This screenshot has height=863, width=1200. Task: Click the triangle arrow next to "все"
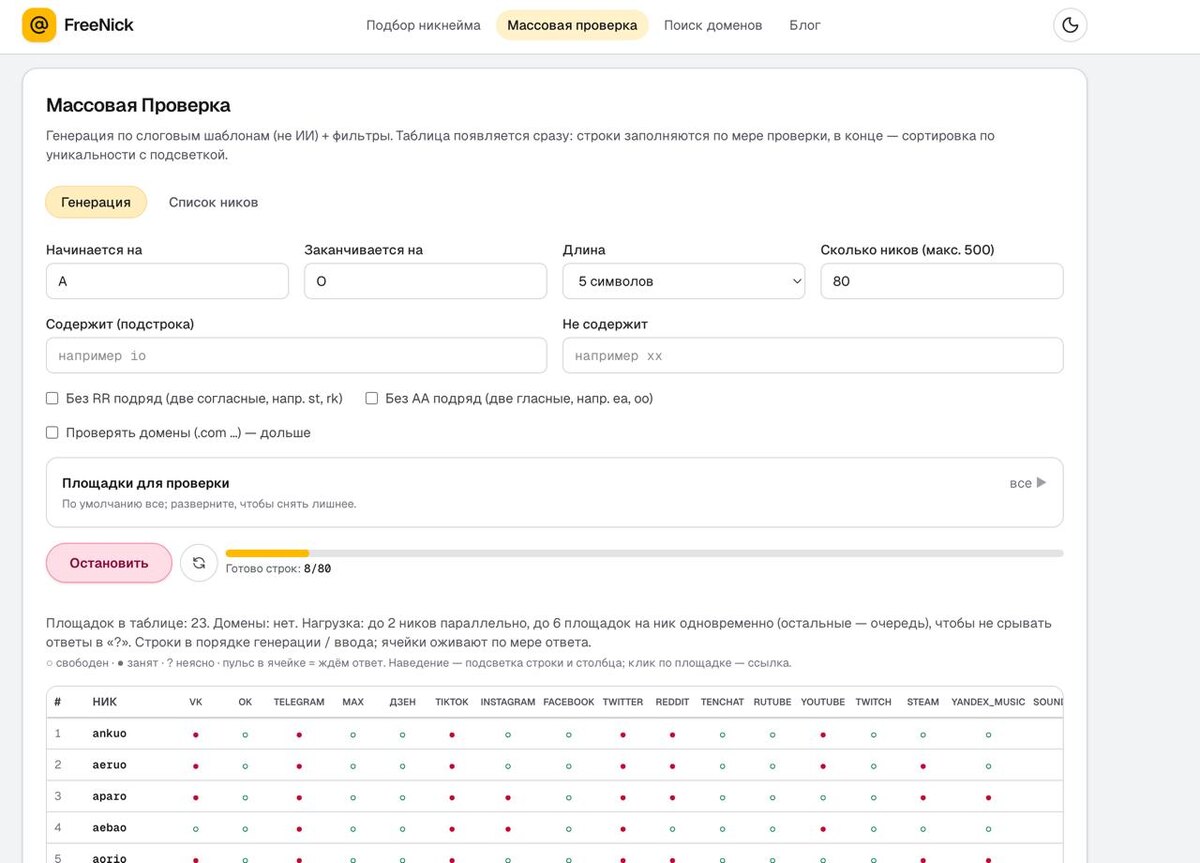(1041, 483)
